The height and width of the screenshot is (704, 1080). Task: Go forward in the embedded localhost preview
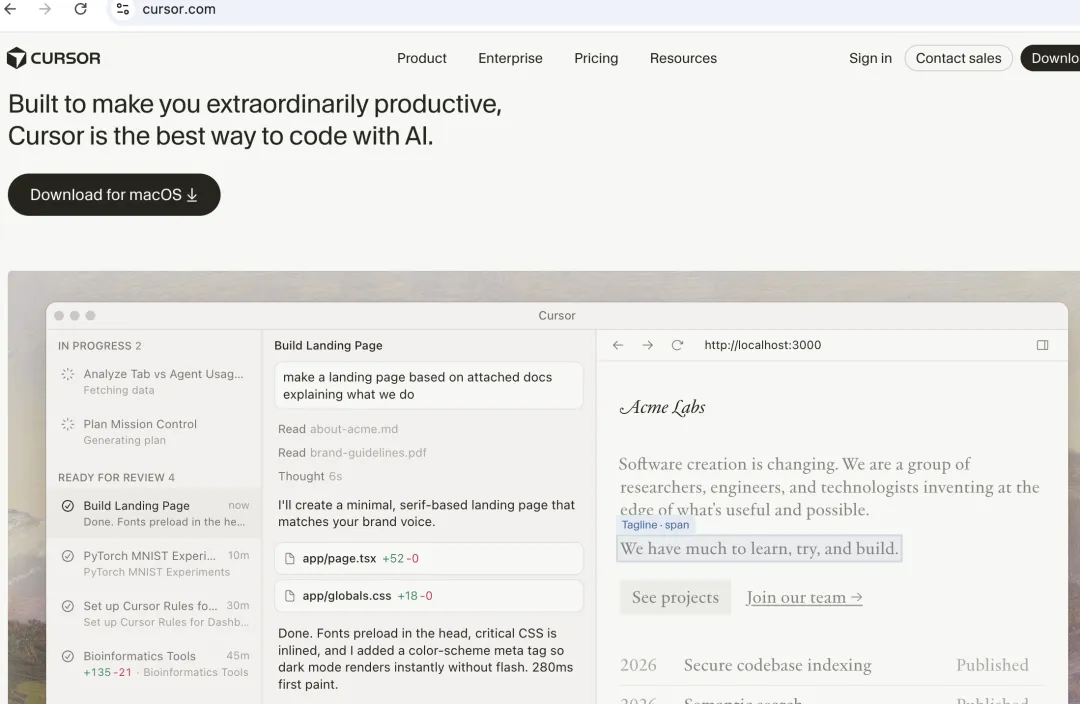coord(647,345)
